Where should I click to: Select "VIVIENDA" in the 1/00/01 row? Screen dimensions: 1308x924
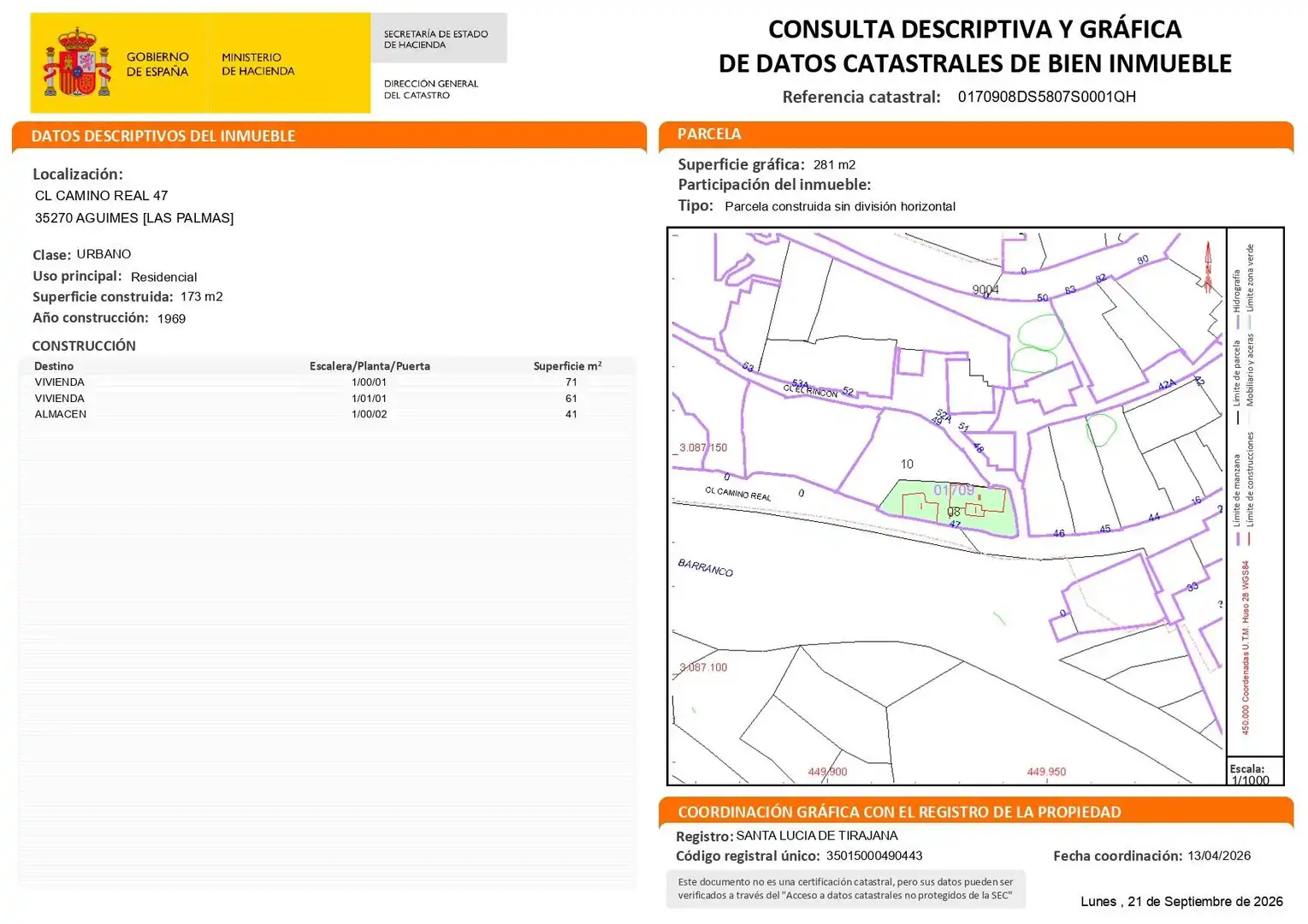coord(59,382)
